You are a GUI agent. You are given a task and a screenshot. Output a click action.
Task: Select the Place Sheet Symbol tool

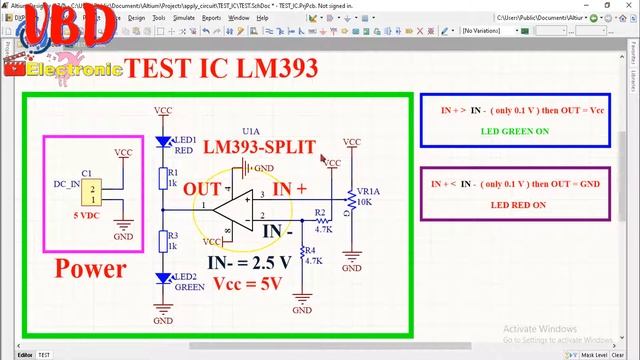pos(356,31)
